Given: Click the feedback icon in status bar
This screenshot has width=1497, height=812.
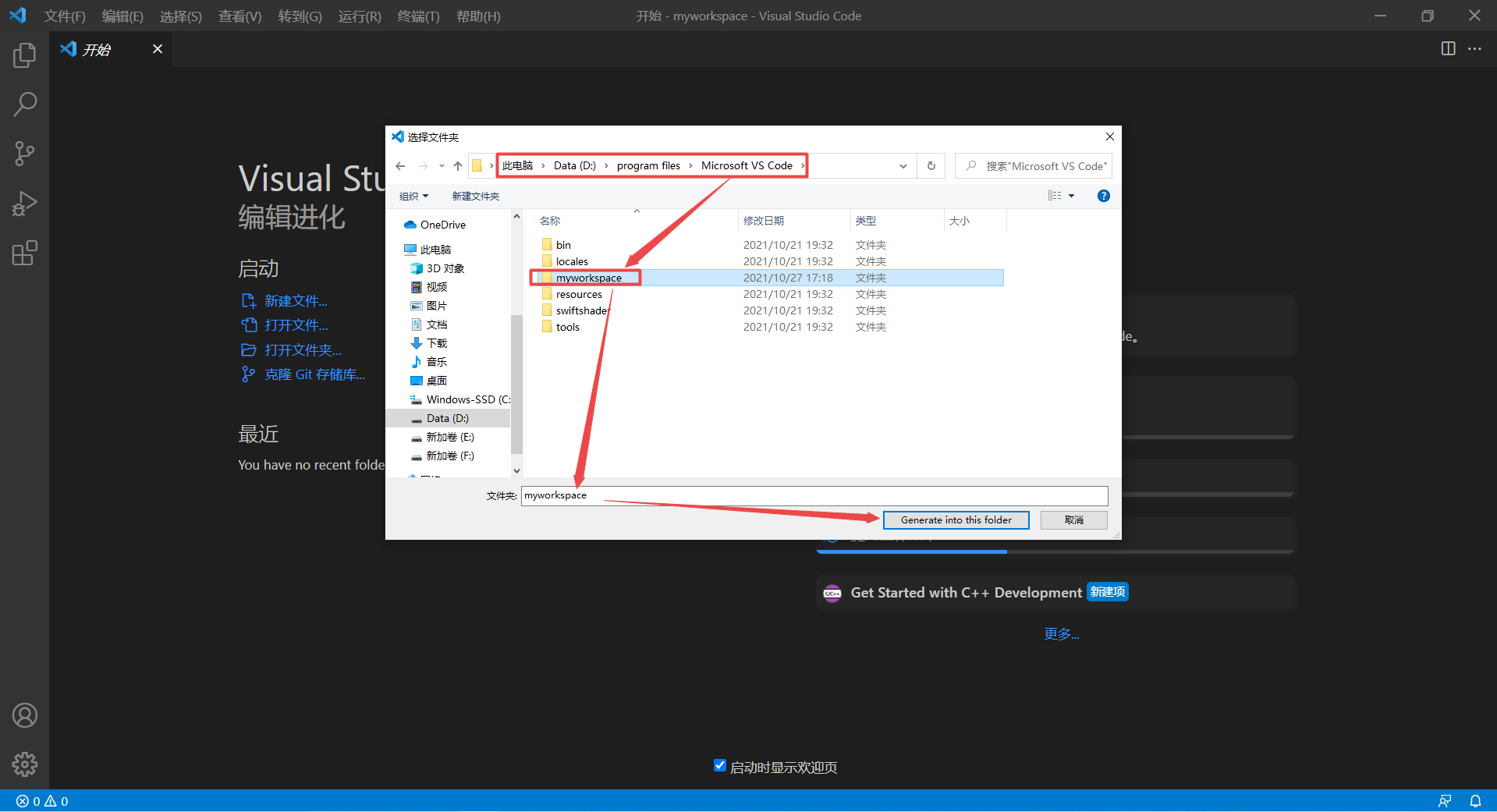Looking at the screenshot, I should coord(1445,801).
